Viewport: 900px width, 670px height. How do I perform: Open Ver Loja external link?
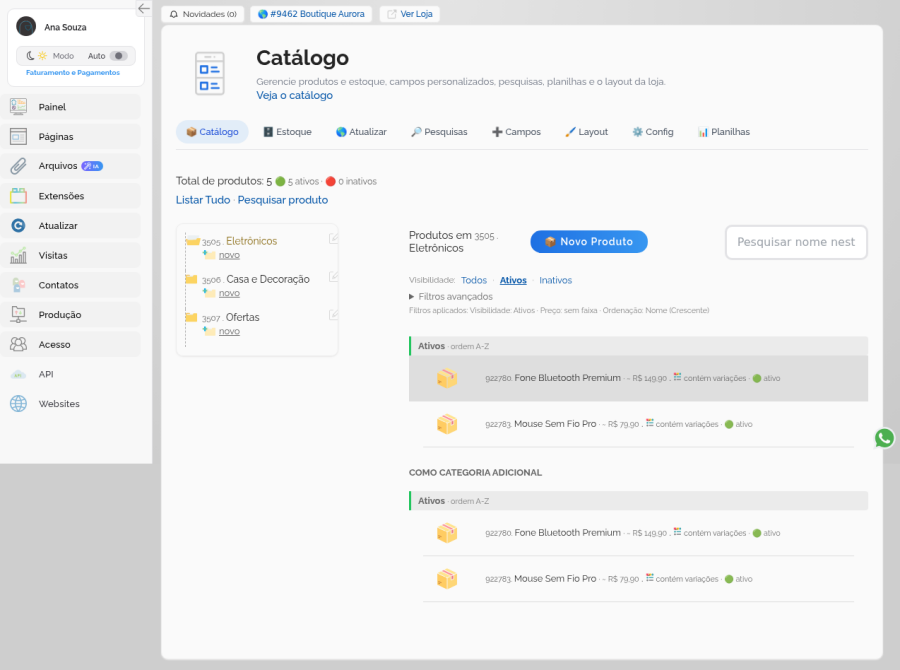[x=410, y=14]
